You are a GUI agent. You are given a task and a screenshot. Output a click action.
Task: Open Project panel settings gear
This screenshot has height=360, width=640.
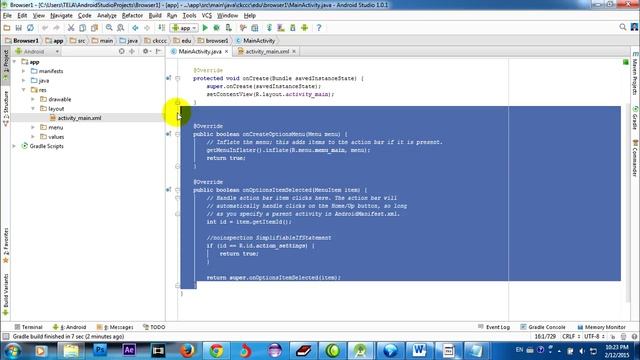tap(146, 51)
